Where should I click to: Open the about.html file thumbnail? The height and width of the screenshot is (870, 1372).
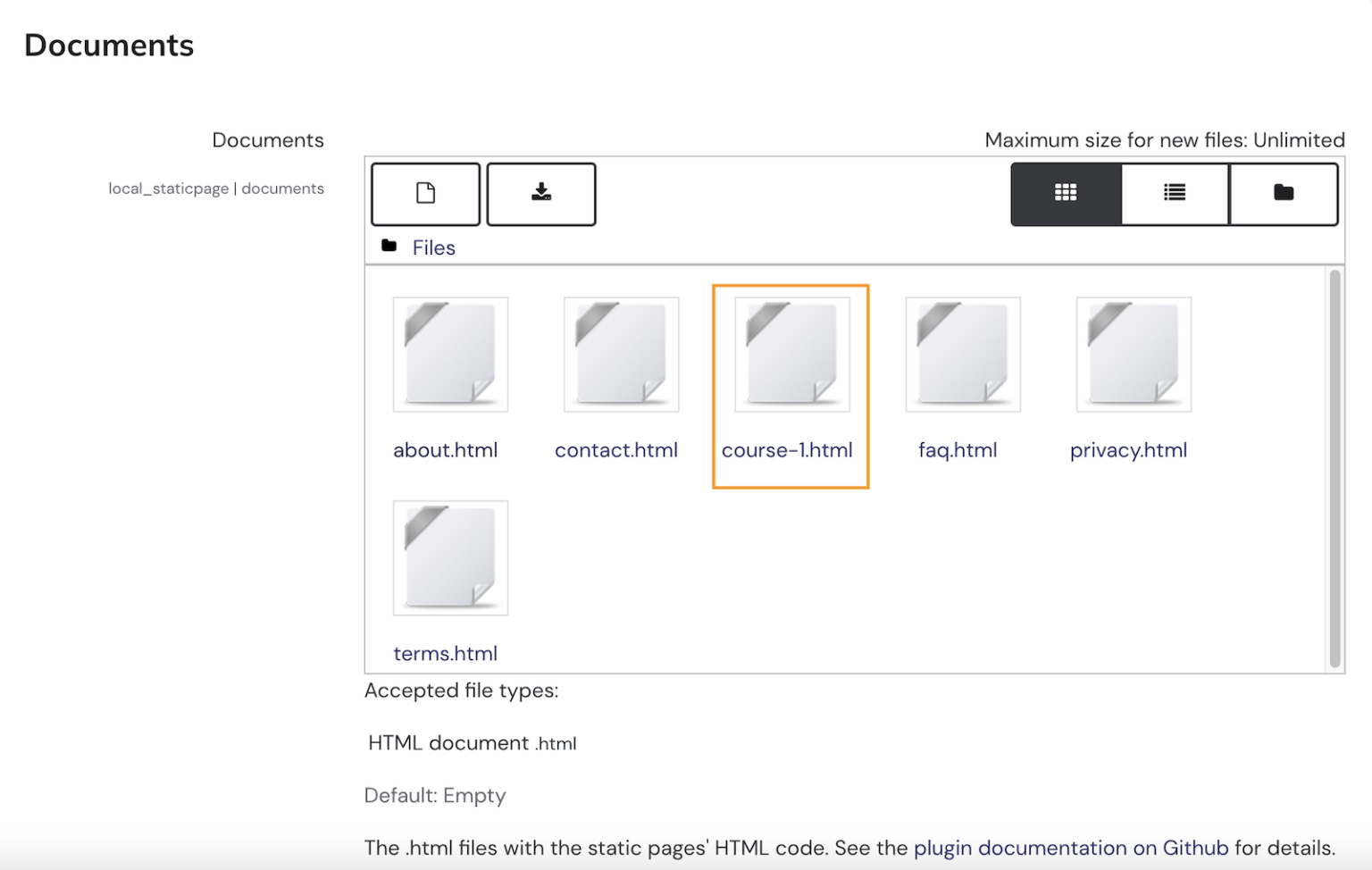pos(450,354)
